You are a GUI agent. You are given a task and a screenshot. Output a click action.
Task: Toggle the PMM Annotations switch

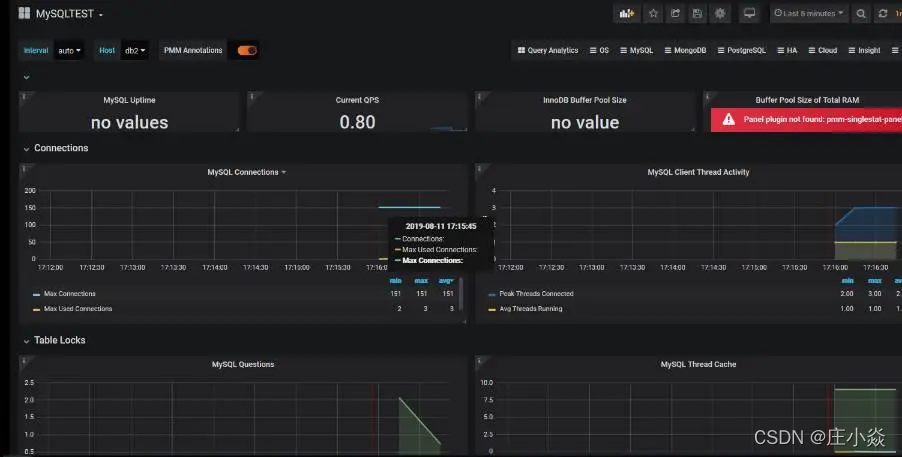(247, 51)
